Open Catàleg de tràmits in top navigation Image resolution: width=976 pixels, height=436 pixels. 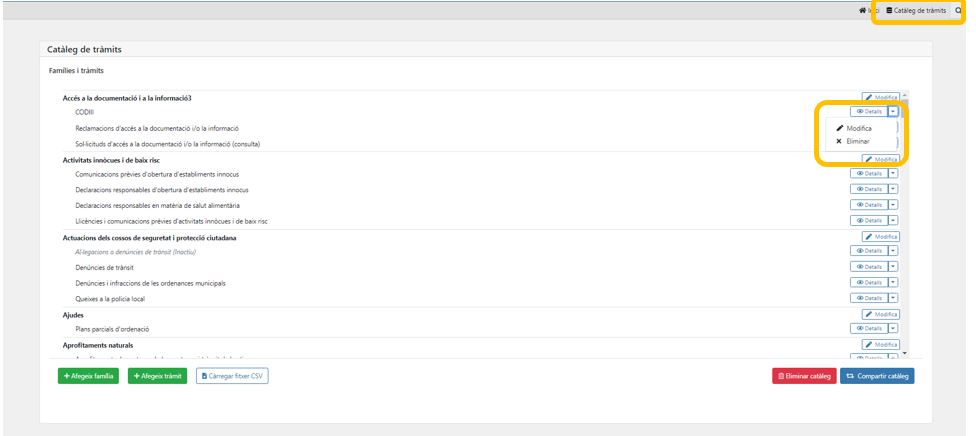point(916,10)
